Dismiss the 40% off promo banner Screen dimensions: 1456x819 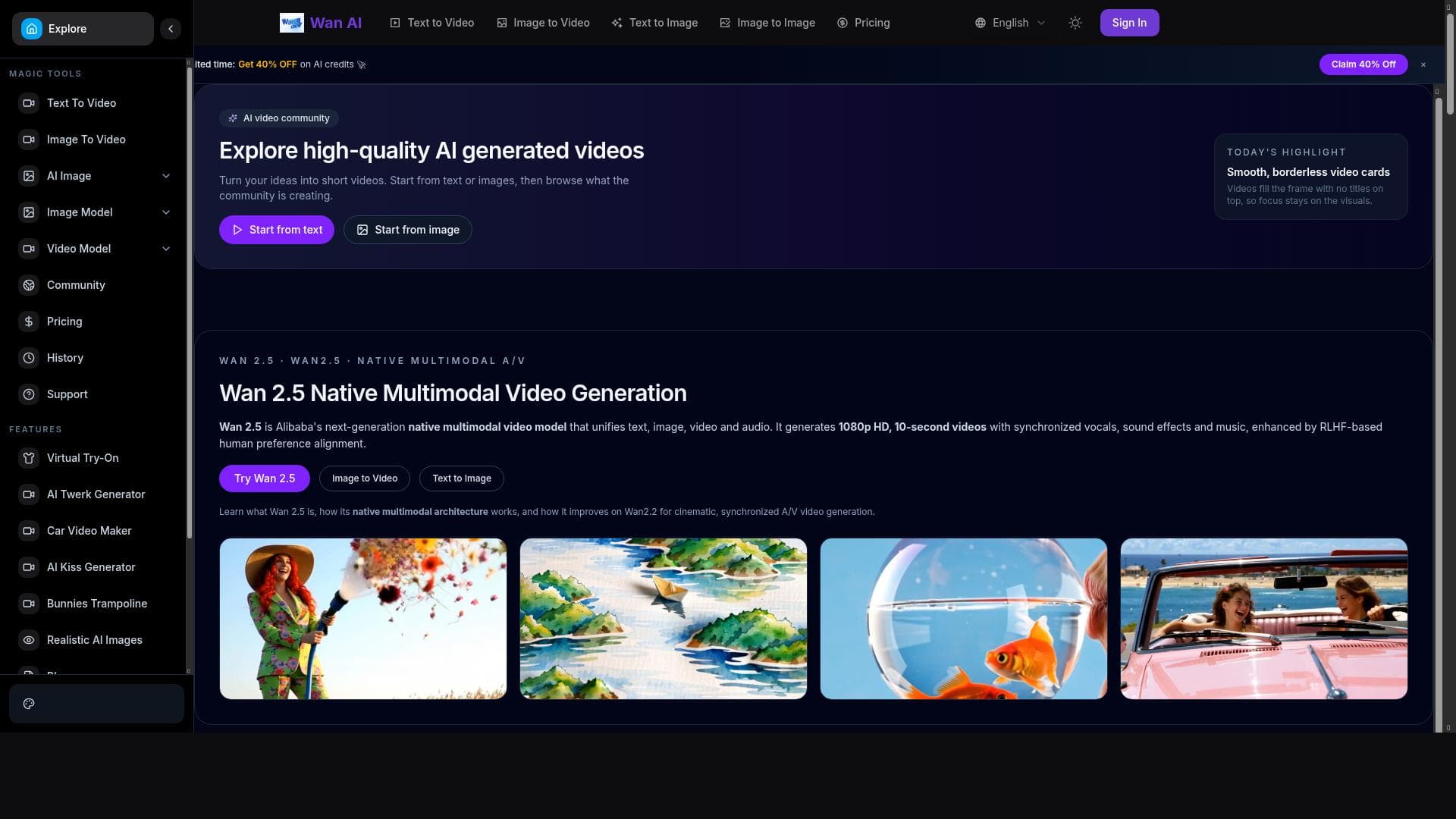pyautogui.click(x=1423, y=64)
